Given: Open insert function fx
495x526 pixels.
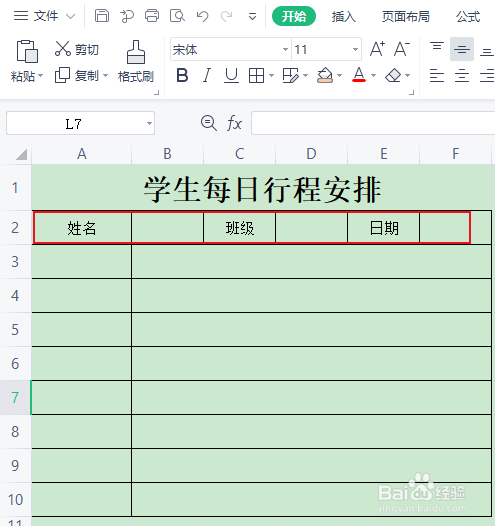Looking at the screenshot, I should [x=234, y=123].
